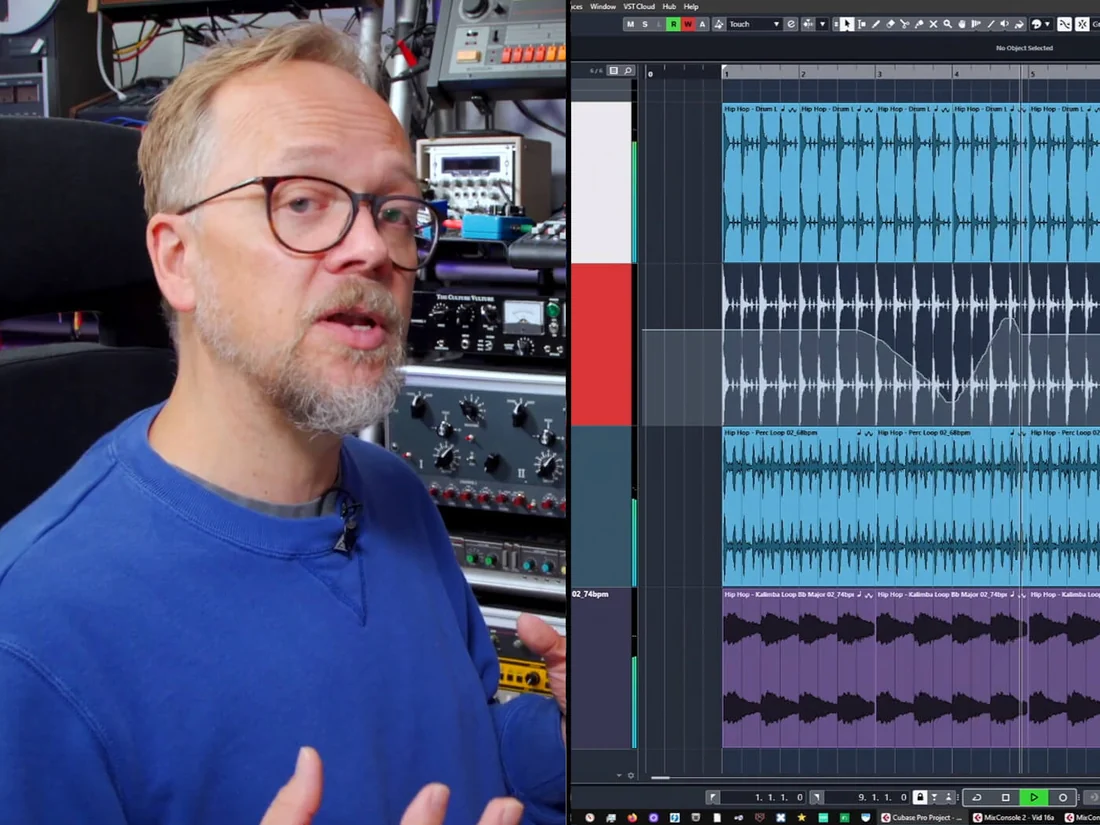The height and width of the screenshot is (825, 1100).
Task: Toggle Snap to Zero Crossing
Action: (1064, 24)
